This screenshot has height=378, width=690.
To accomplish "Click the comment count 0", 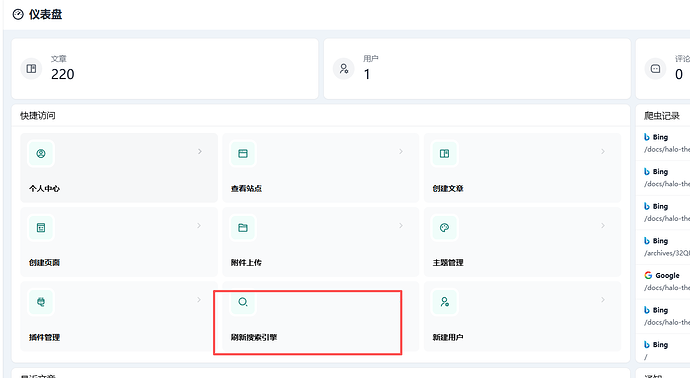I will 679,74.
